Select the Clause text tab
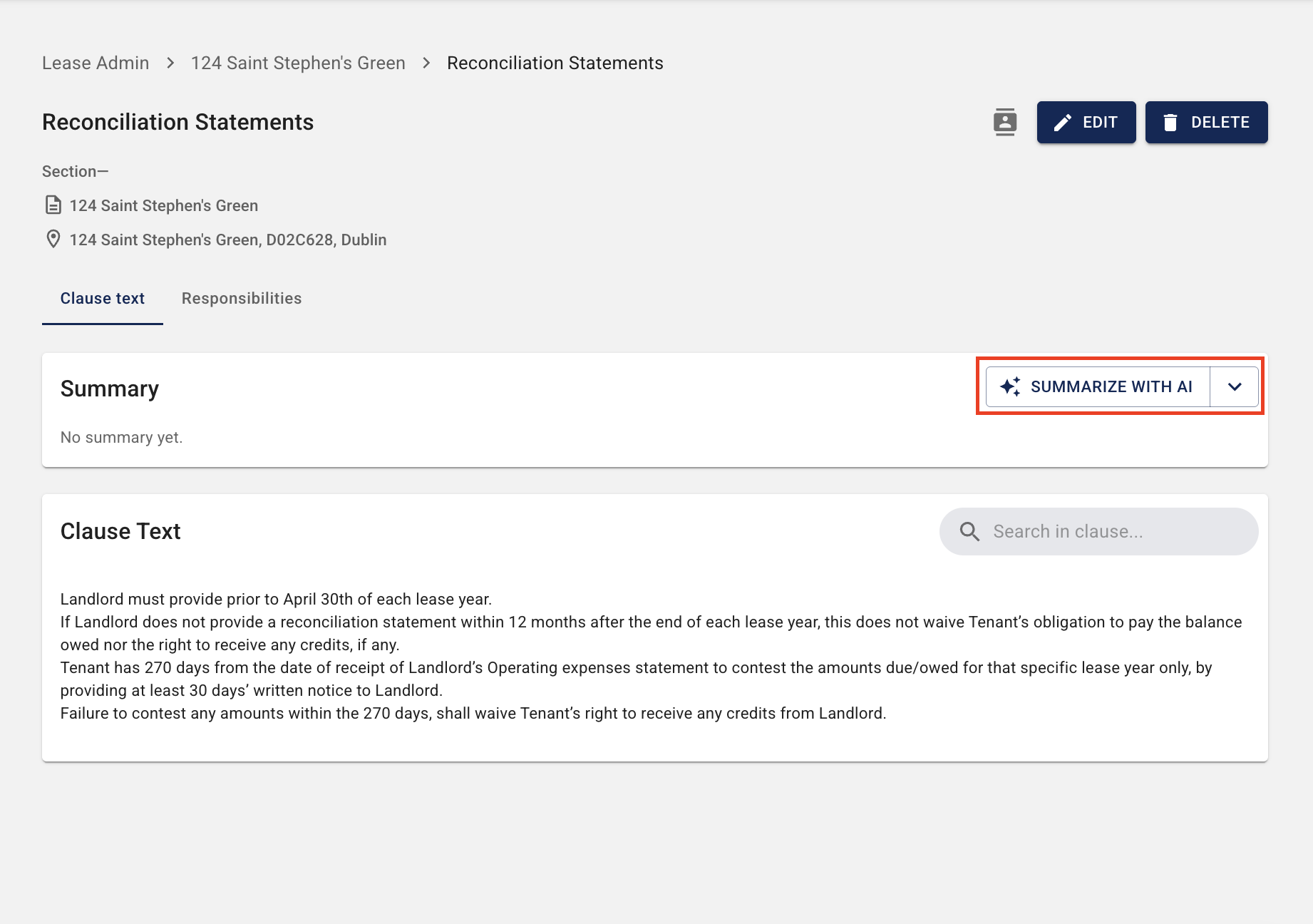 click(x=103, y=298)
